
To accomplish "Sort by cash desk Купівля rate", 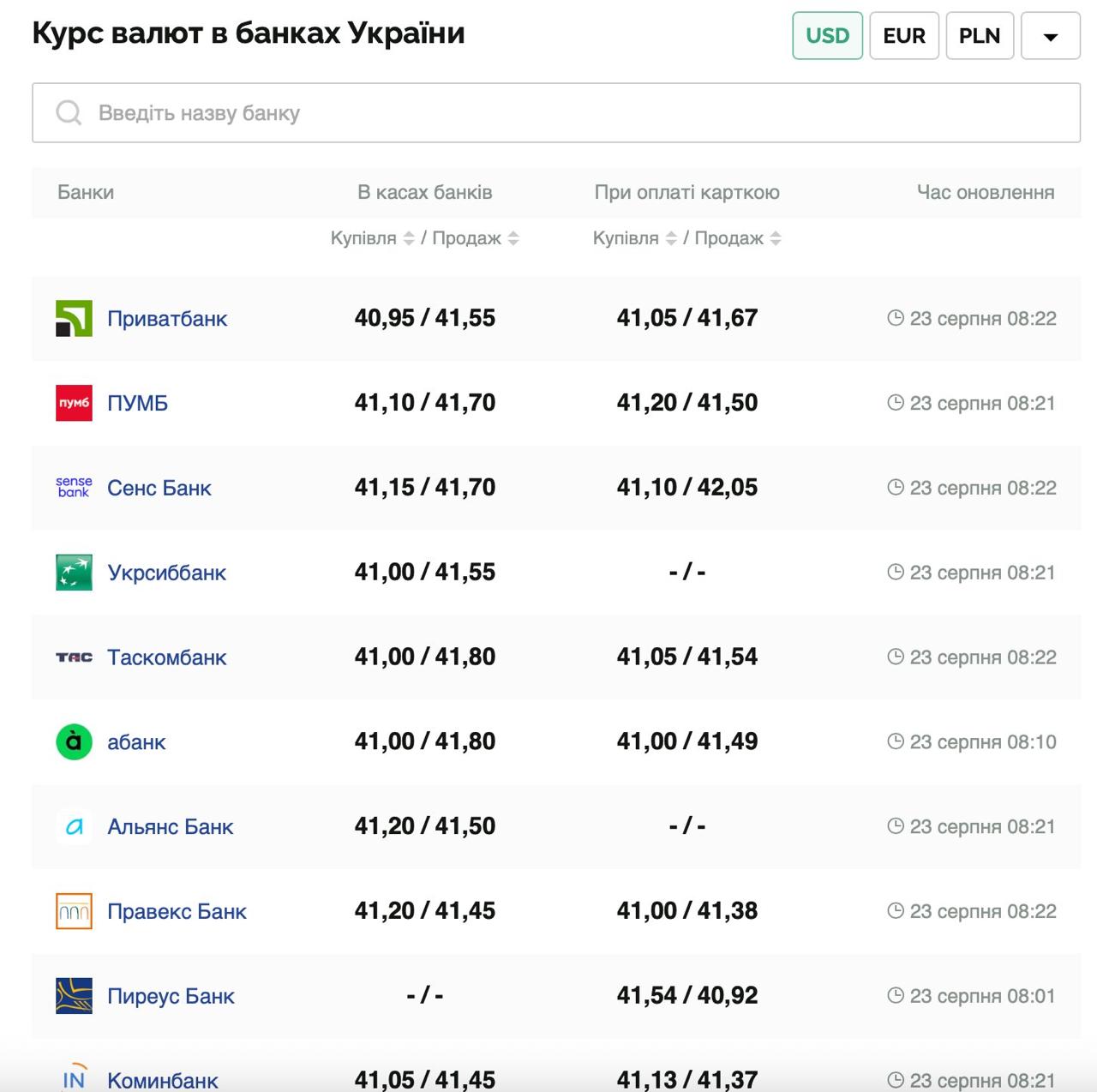I will click(x=409, y=238).
